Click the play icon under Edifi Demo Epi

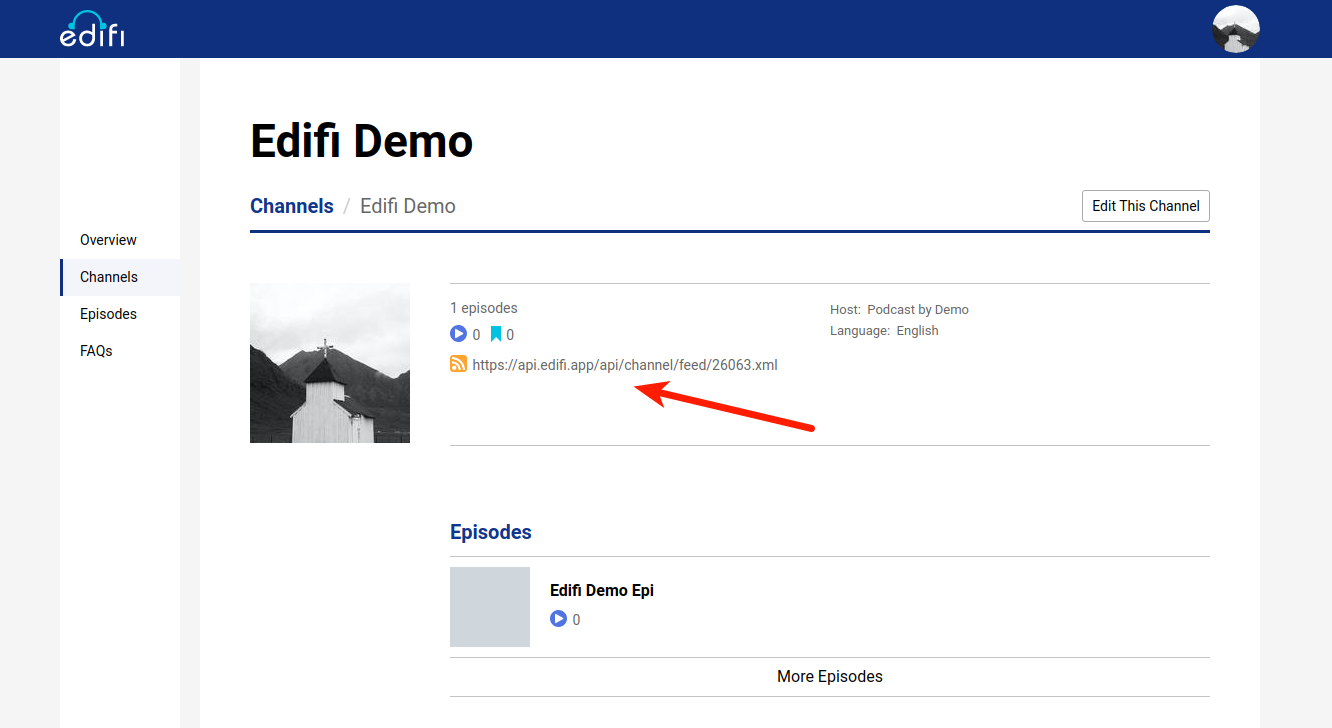coord(558,619)
